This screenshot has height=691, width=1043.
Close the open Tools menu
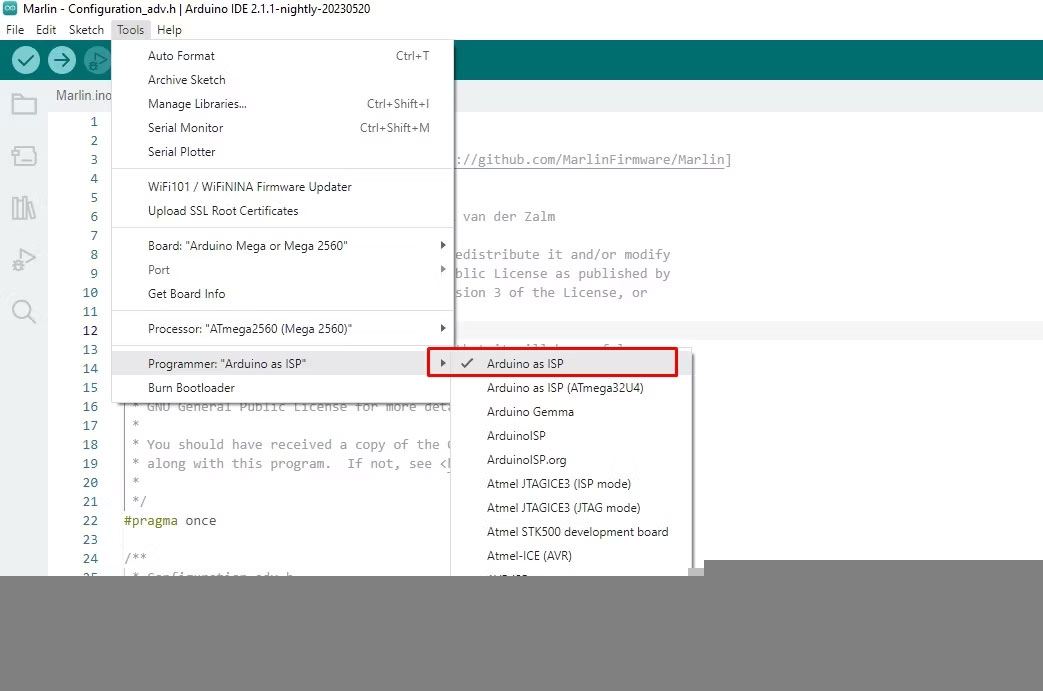click(x=130, y=30)
